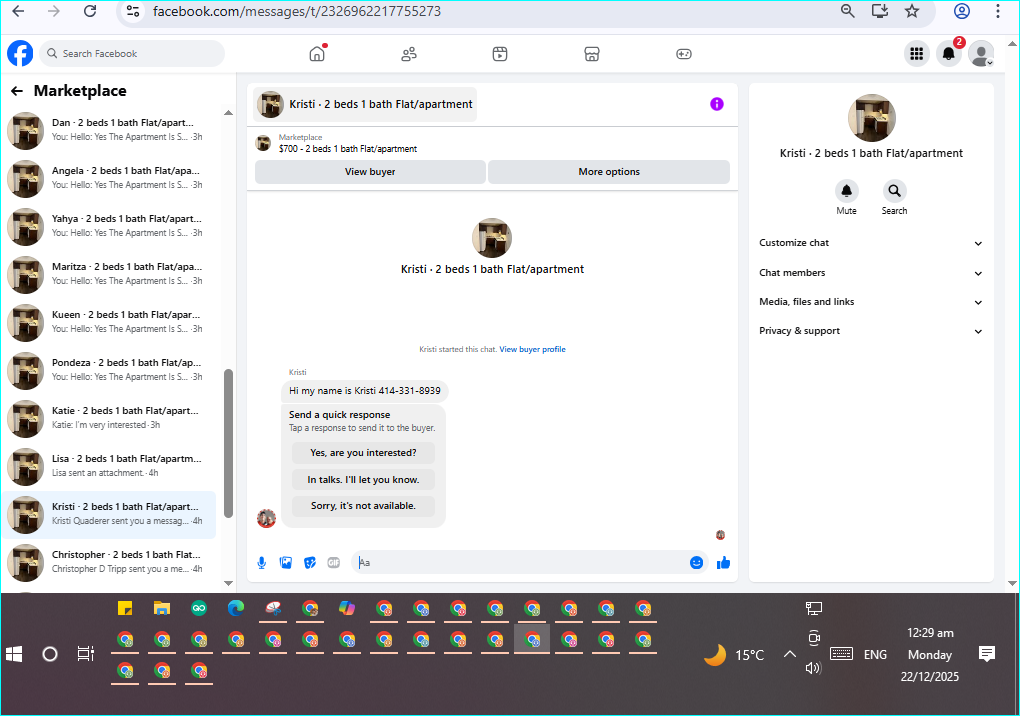
Task: Click the message input box 'Aa'
Action: [x=520, y=563]
